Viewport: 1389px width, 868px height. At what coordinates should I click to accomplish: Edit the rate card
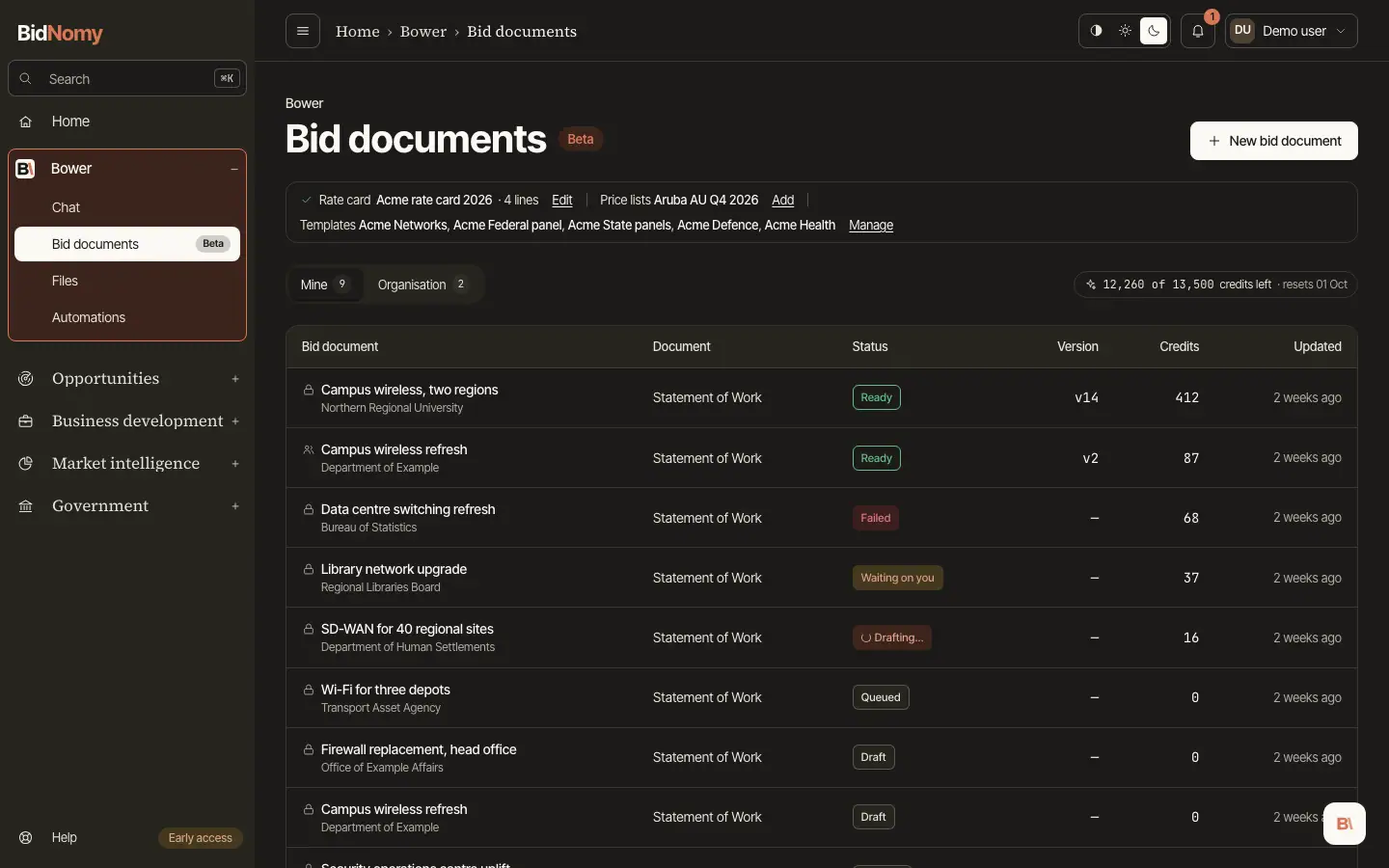tap(561, 201)
